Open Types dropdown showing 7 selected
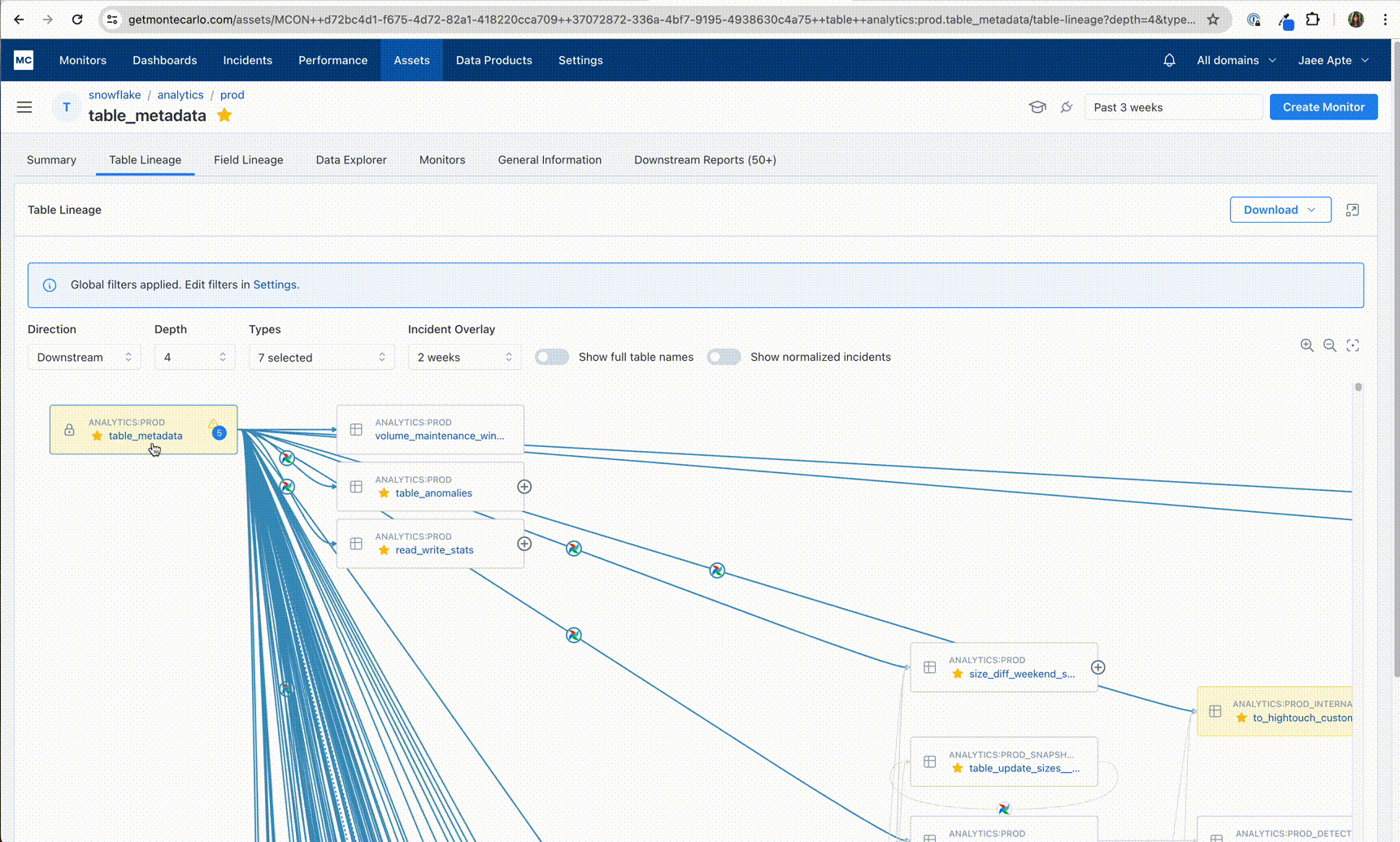The width and height of the screenshot is (1400, 842). coord(322,357)
